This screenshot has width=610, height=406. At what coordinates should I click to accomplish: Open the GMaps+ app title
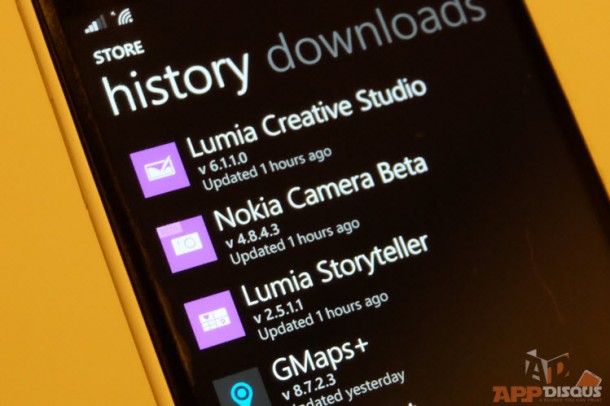[320, 360]
